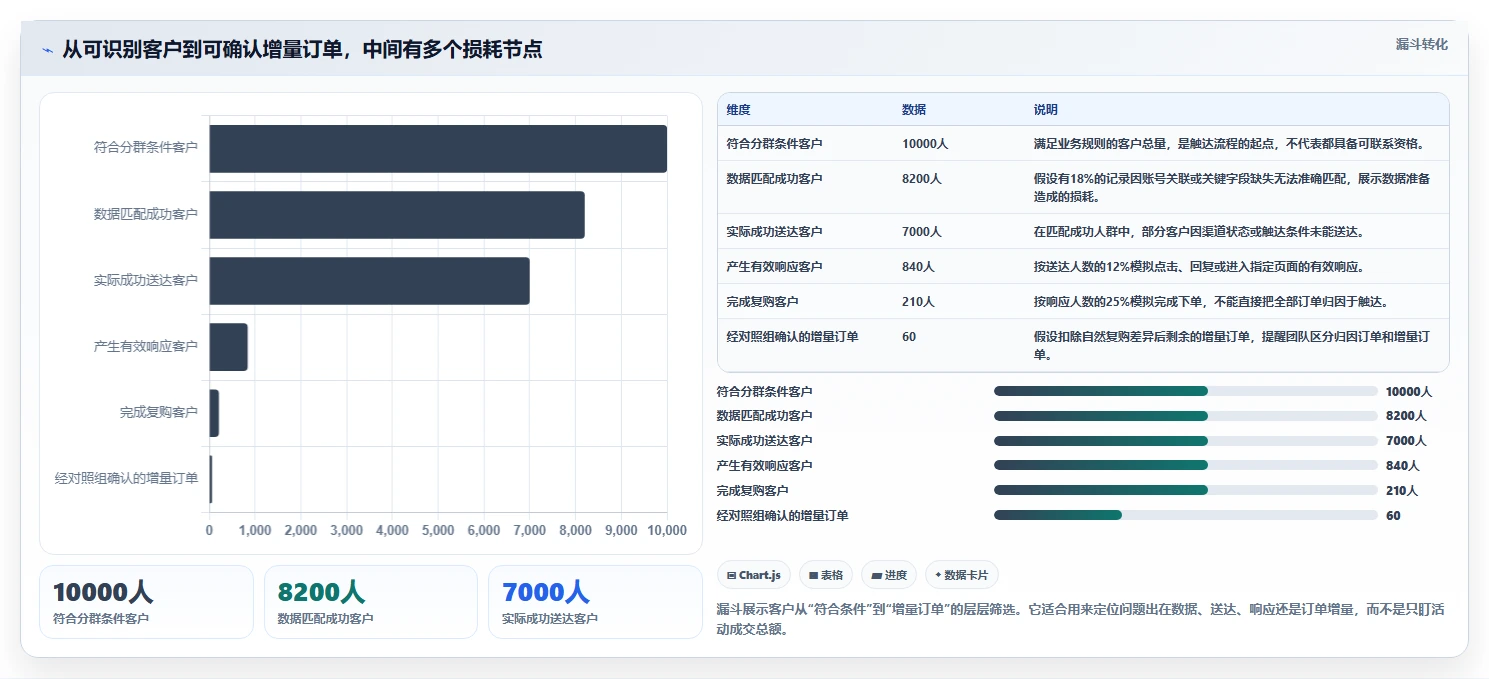Click the 60 cell in the table
This screenshot has width=1489, height=679.
click(909, 337)
